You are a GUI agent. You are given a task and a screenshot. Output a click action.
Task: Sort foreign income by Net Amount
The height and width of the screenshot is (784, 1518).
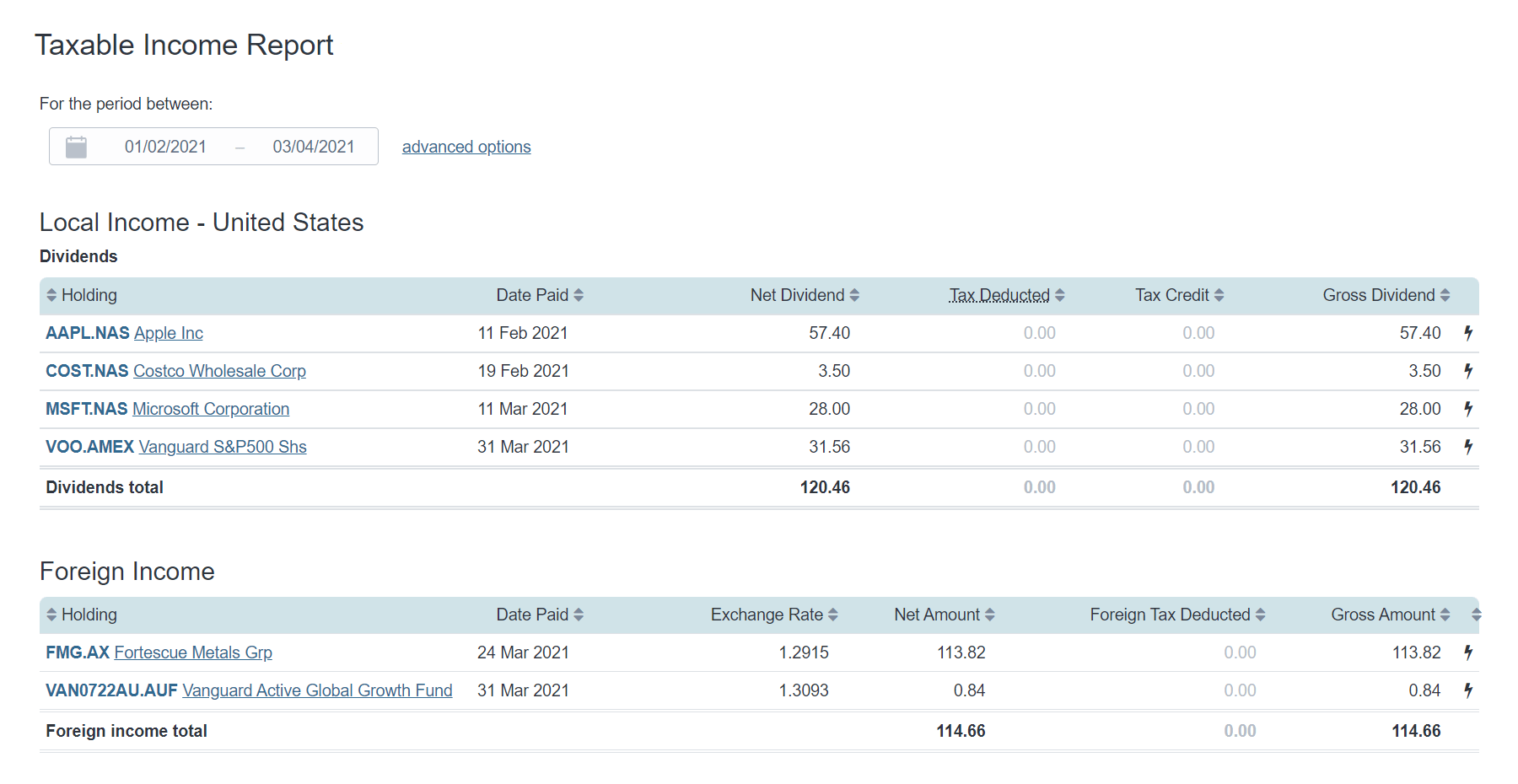coord(945,615)
